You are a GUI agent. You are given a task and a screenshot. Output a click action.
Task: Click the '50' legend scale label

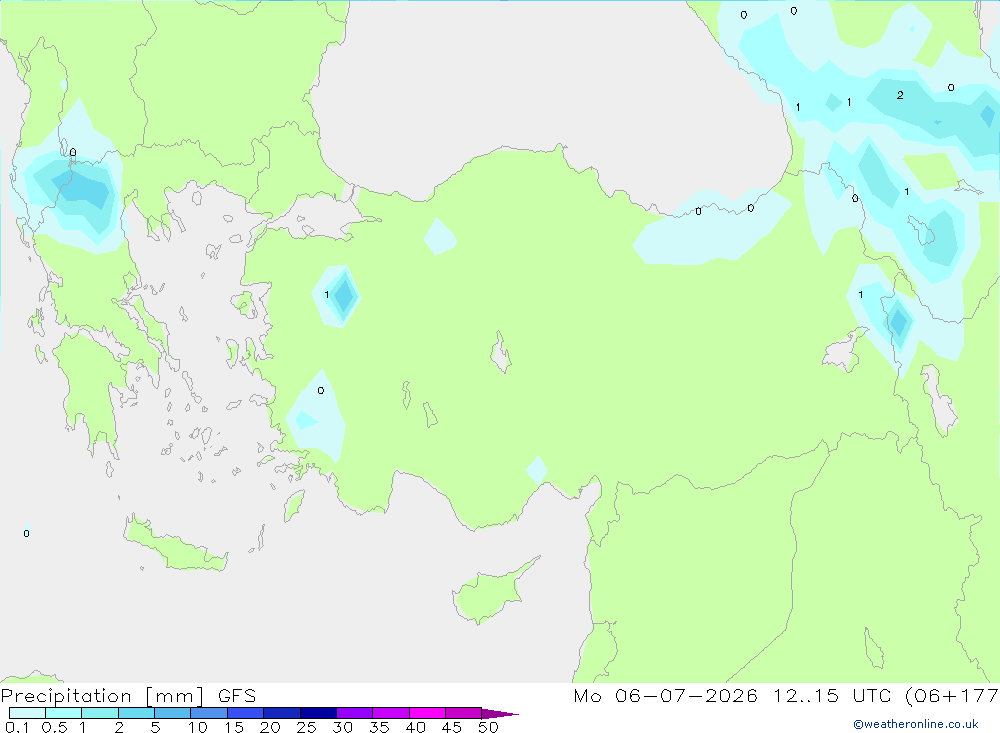click(x=488, y=727)
